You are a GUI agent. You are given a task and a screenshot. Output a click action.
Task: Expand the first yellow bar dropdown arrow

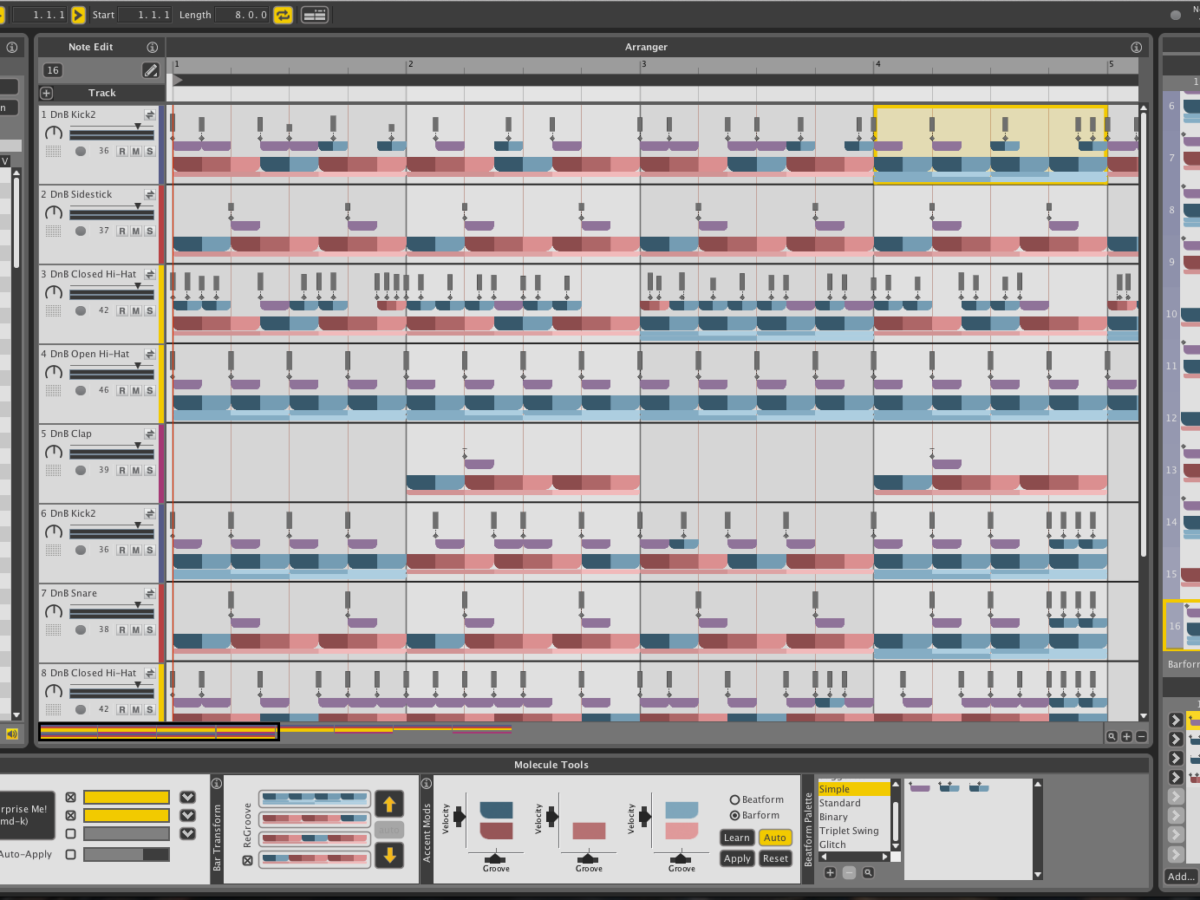click(x=187, y=797)
